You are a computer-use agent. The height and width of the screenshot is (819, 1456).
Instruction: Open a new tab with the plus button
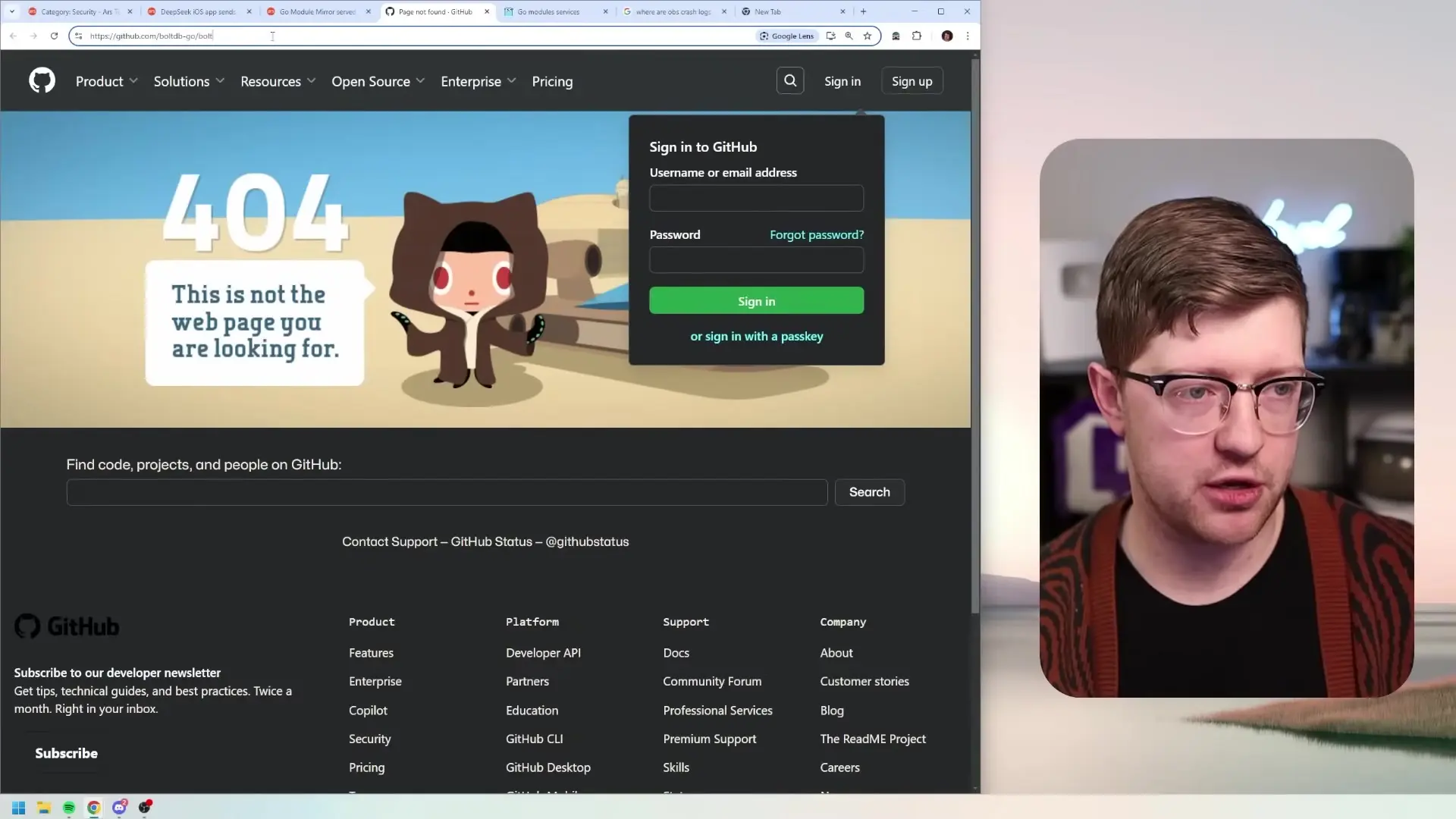click(x=863, y=11)
